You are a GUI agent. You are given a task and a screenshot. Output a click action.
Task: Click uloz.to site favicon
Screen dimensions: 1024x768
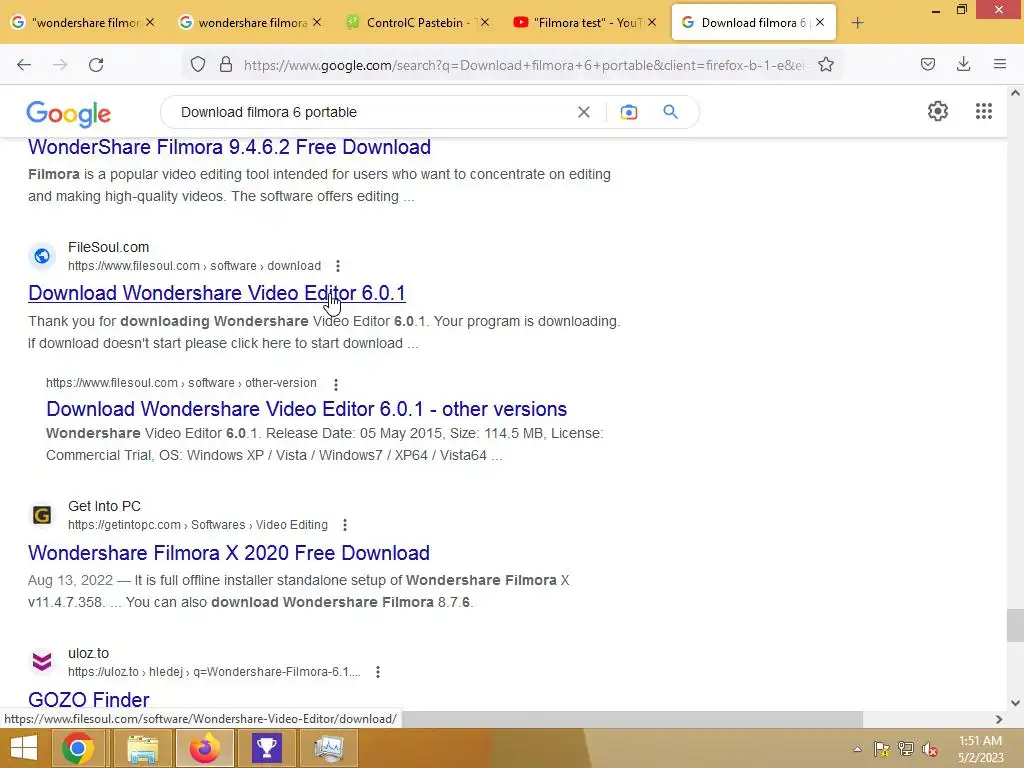(x=42, y=662)
